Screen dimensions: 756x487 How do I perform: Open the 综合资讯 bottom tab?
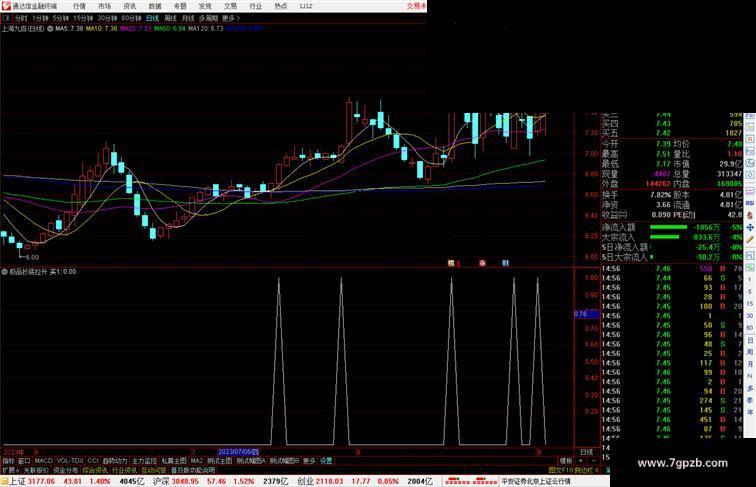(95, 470)
